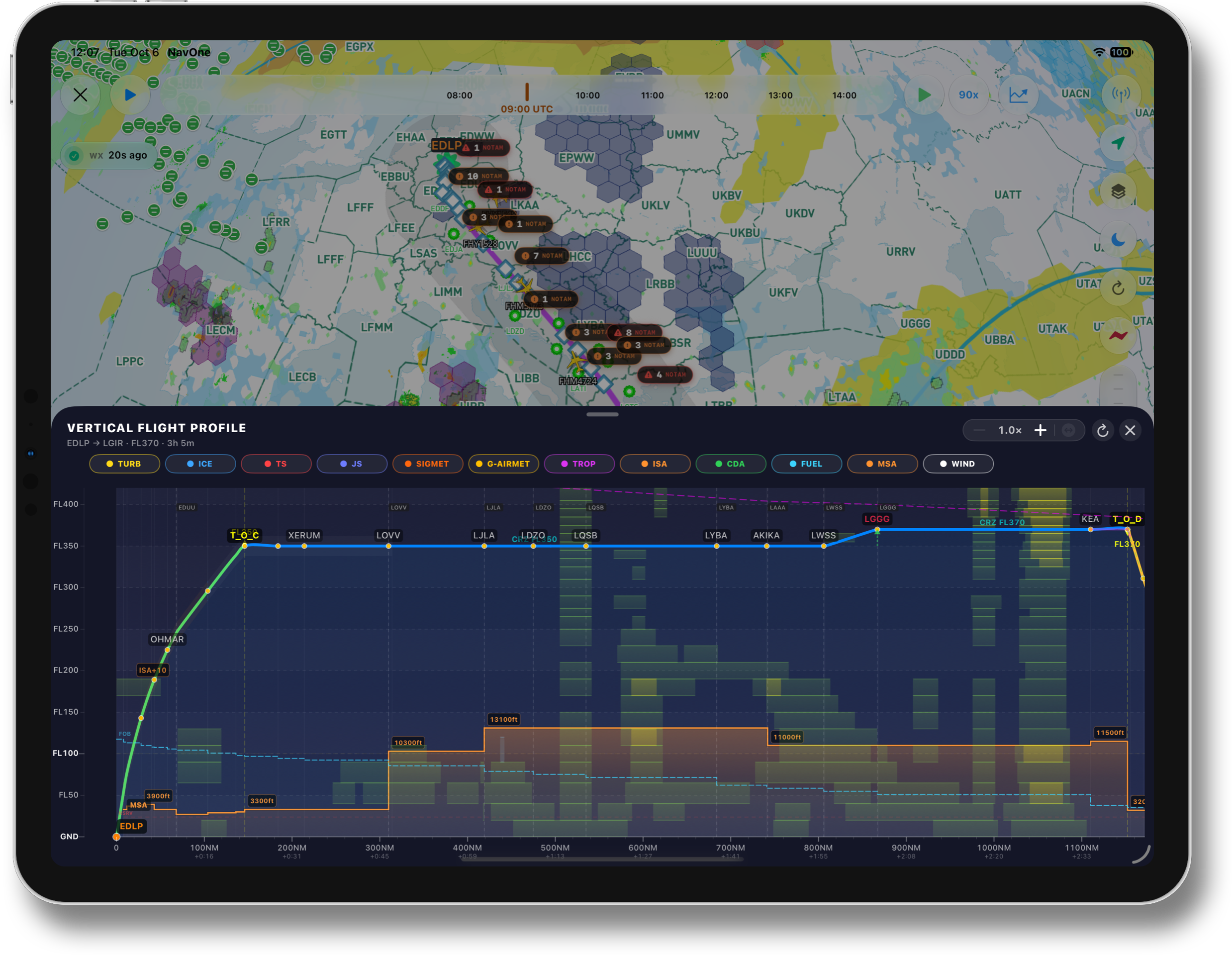
Task: Toggle the ISA overlay chip
Action: 655,464
